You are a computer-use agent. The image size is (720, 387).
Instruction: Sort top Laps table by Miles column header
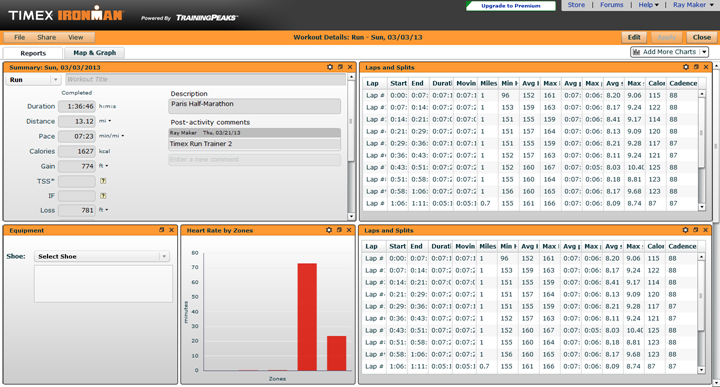point(488,83)
